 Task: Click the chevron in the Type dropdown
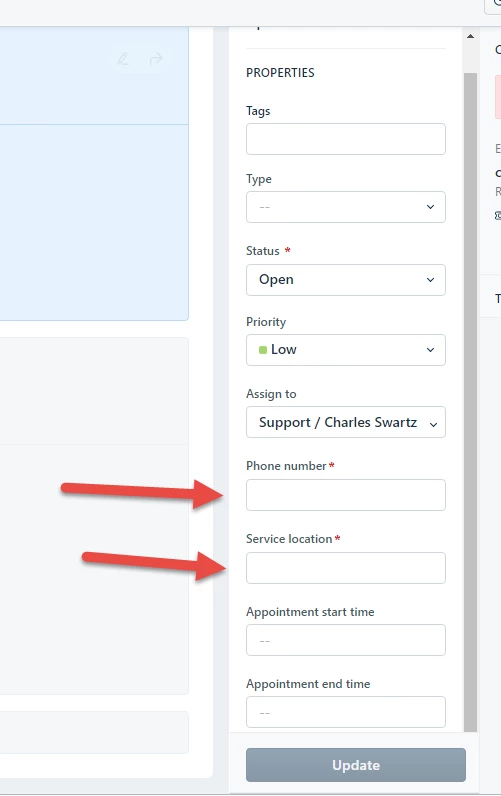pyautogui.click(x=430, y=207)
